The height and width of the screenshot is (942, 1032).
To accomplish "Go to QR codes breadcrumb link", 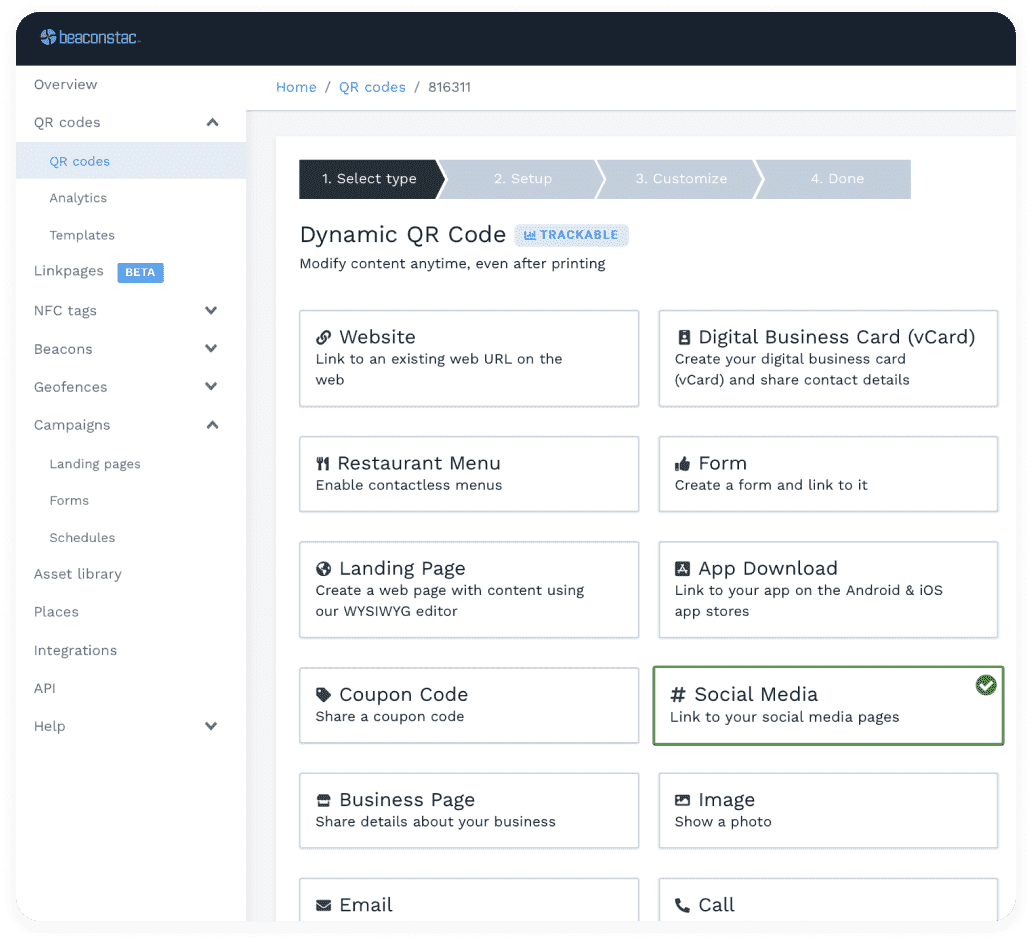I will pos(373,87).
